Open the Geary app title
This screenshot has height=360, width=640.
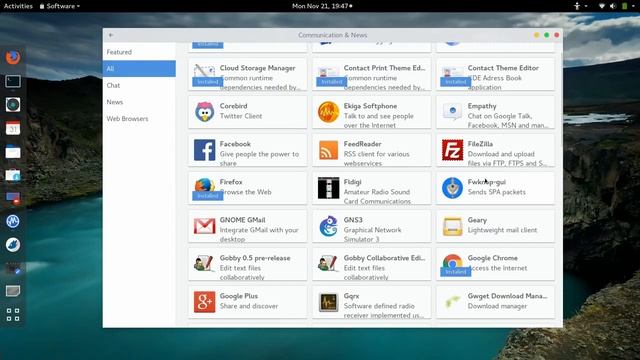(477, 220)
